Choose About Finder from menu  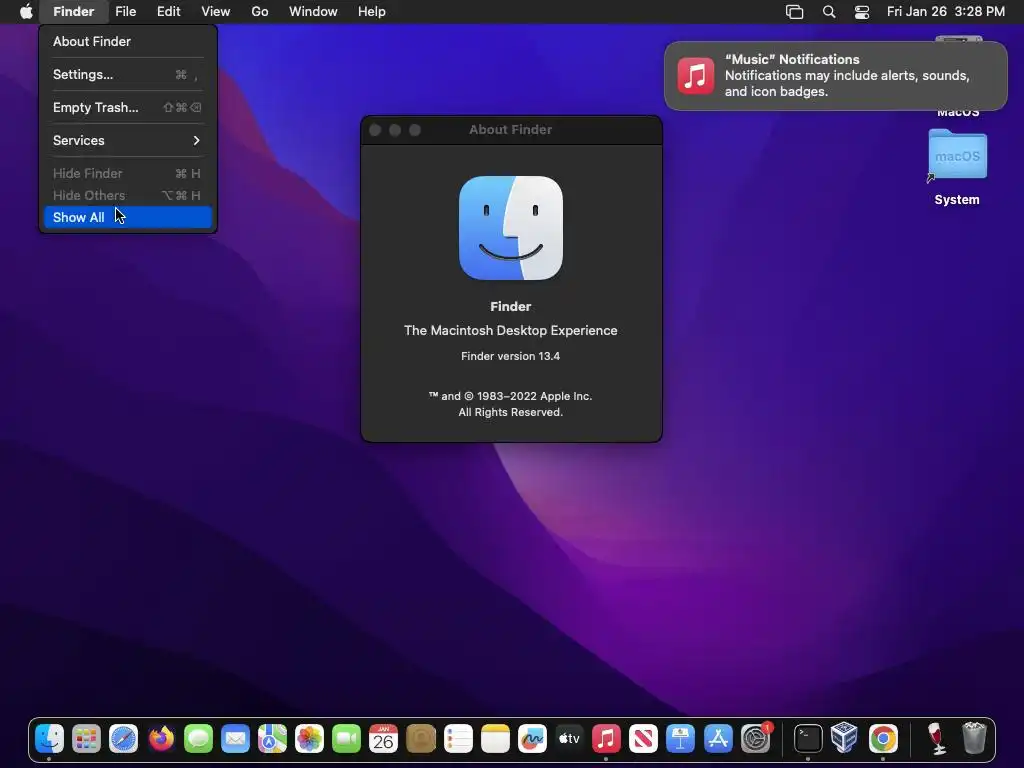click(x=127, y=41)
